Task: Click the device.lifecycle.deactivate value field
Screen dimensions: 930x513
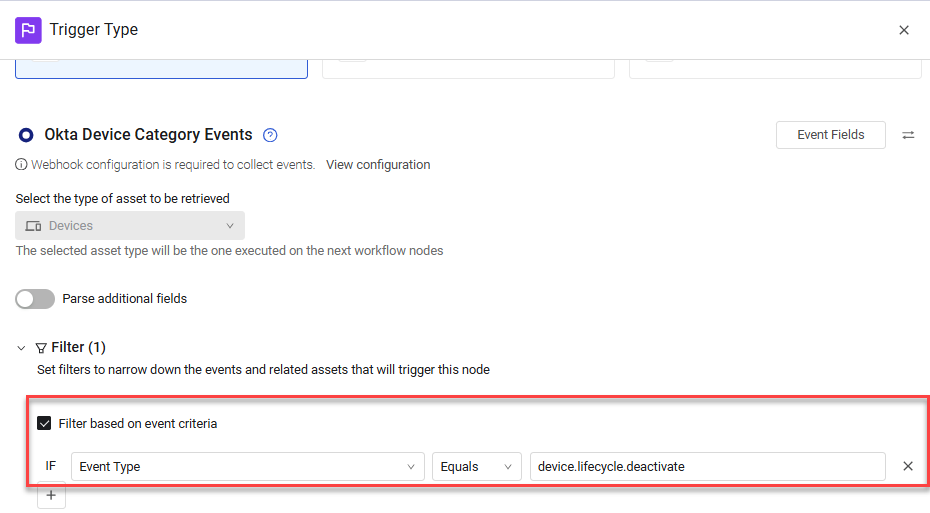Action: tap(708, 467)
